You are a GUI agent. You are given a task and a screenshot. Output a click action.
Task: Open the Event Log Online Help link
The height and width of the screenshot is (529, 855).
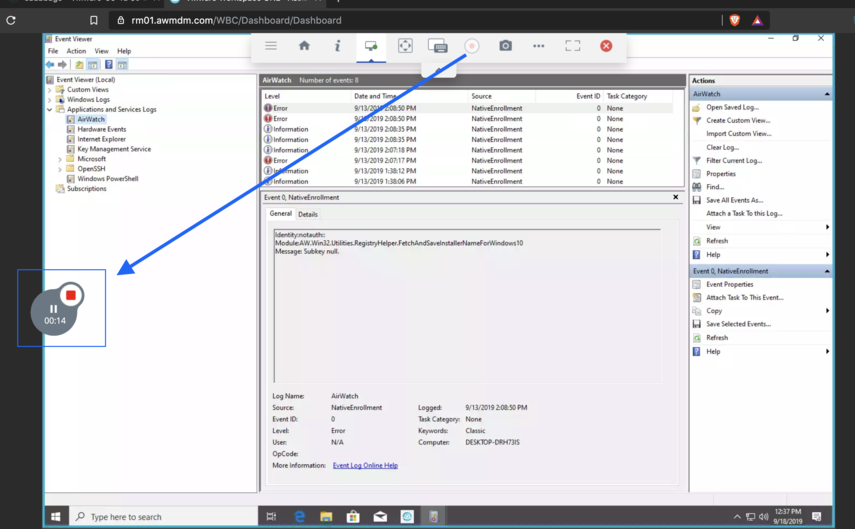(365, 465)
